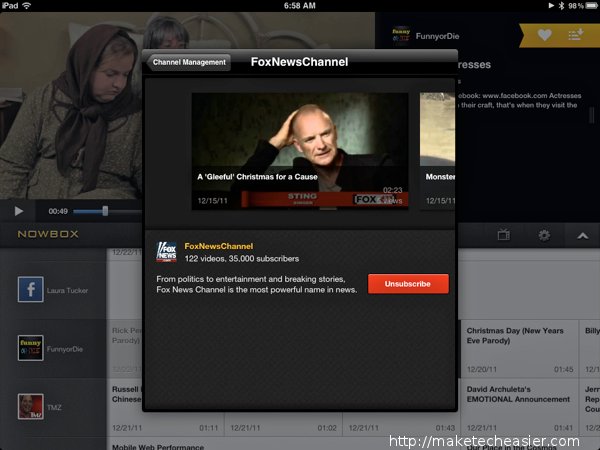600x450 pixels.
Task: Open settings with the gear icon
Action: (x=544, y=235)
